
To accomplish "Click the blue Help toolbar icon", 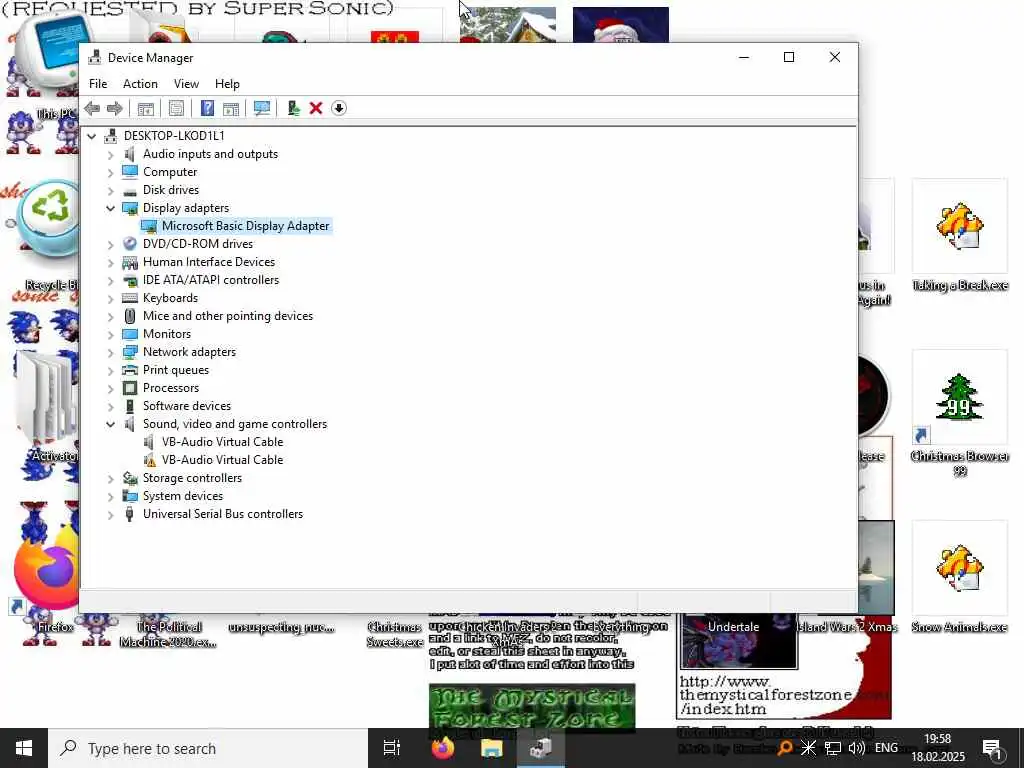I will coord(207,108).
